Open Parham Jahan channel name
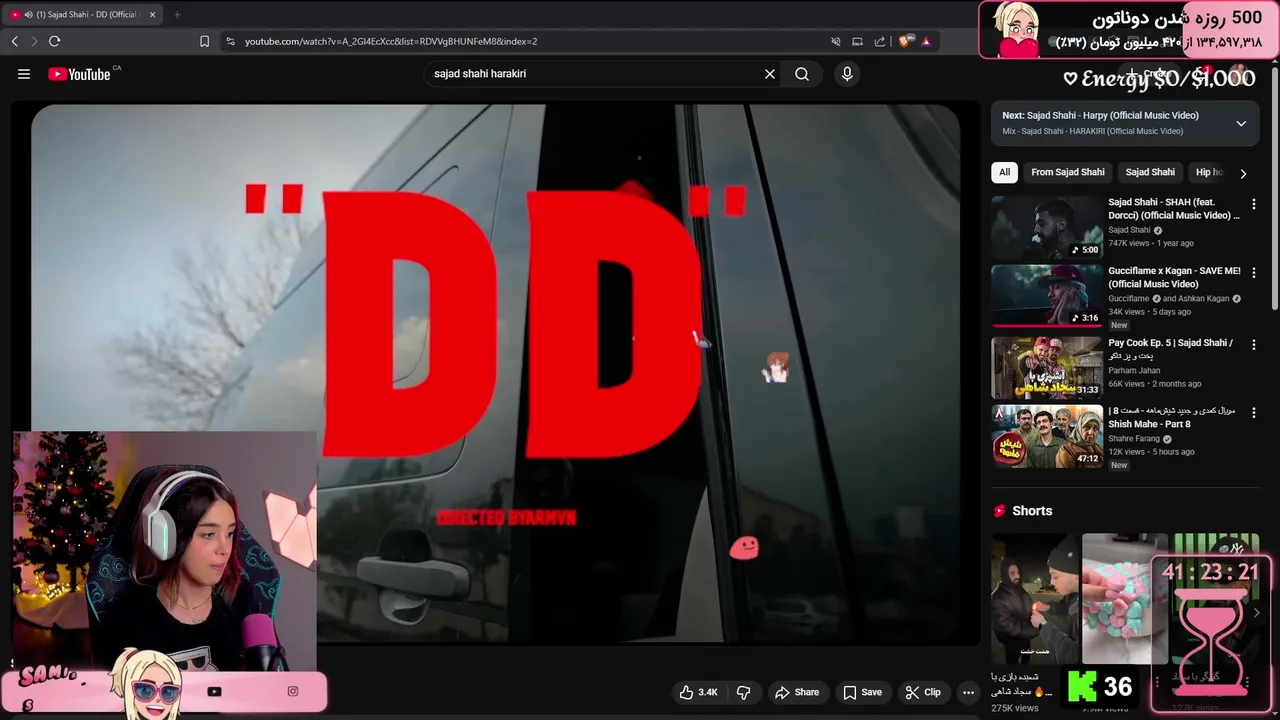This screenshot has width=1280, height=720. coord(1134,370)
